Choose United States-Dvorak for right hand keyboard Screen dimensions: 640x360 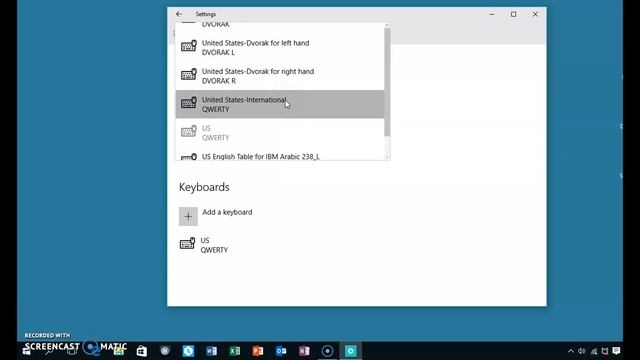[x=280, y=76]
